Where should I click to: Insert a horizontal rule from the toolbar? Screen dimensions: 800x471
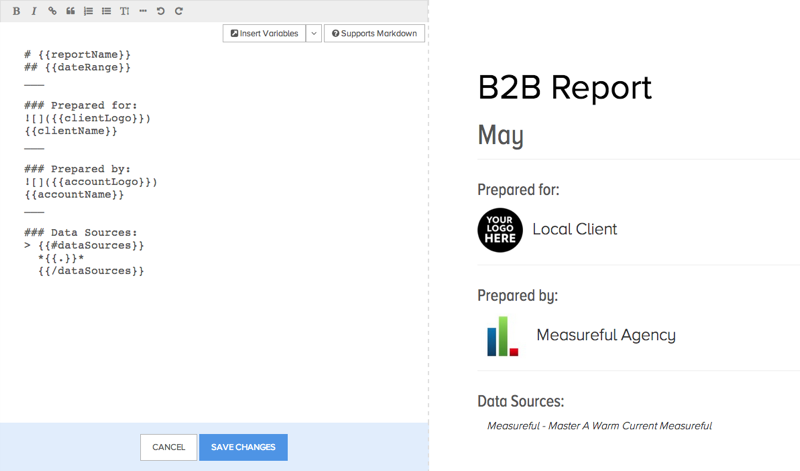tap(143, 11)
